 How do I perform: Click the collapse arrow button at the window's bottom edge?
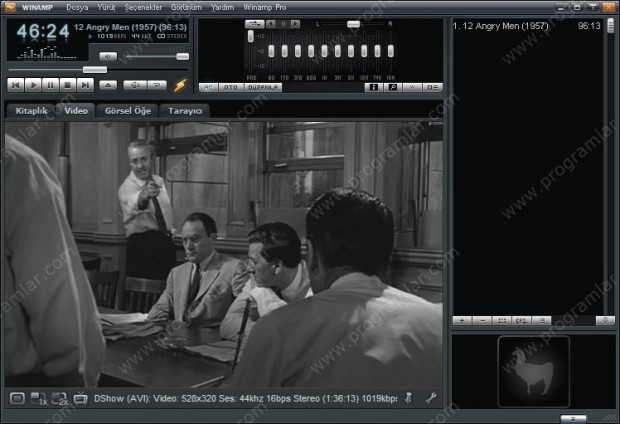[x=573, y=418]
